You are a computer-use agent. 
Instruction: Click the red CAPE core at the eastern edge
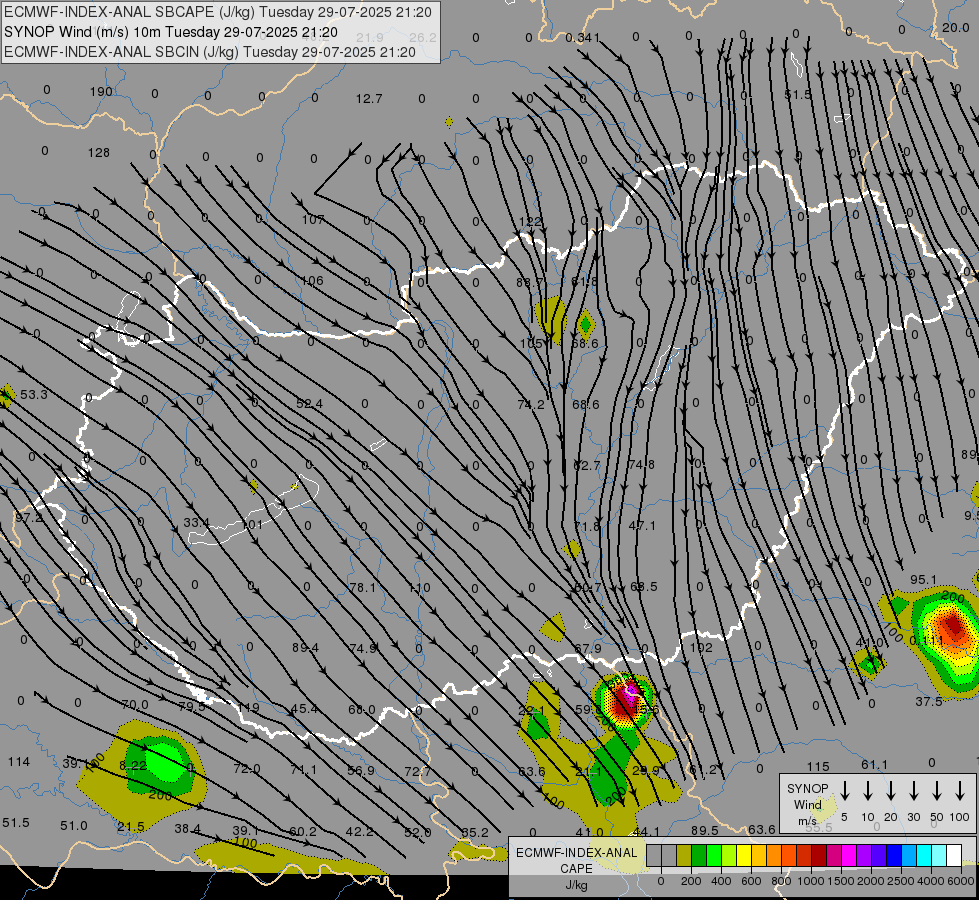click(953, 625)
